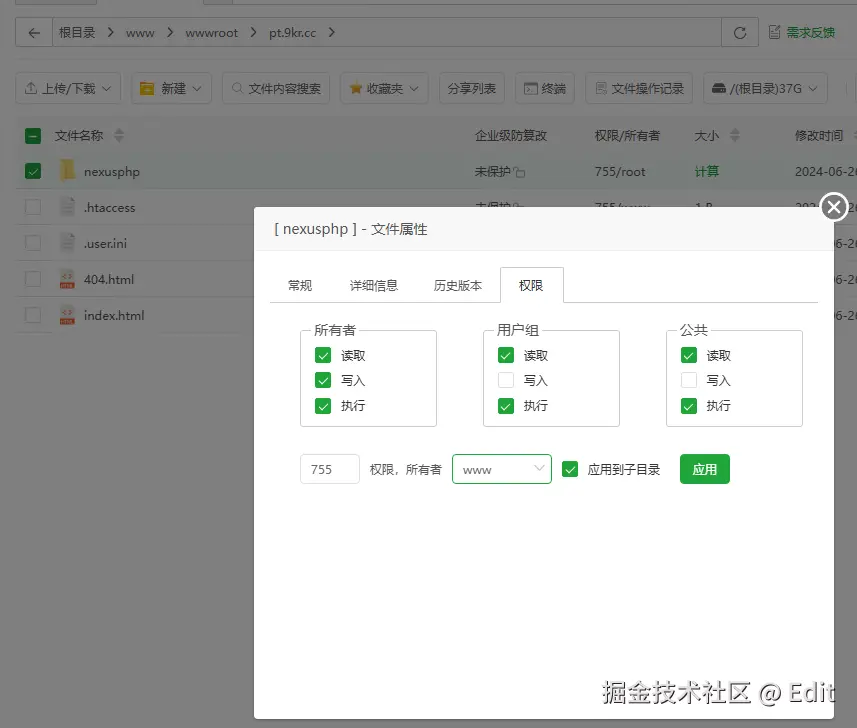Open the /(根目录)37G disk dropdown

pyautogui.click(x=765, y=89)
